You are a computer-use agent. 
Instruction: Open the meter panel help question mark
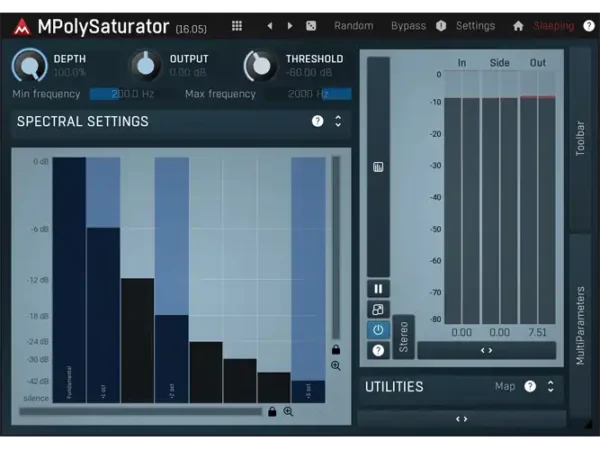(378, 350)
